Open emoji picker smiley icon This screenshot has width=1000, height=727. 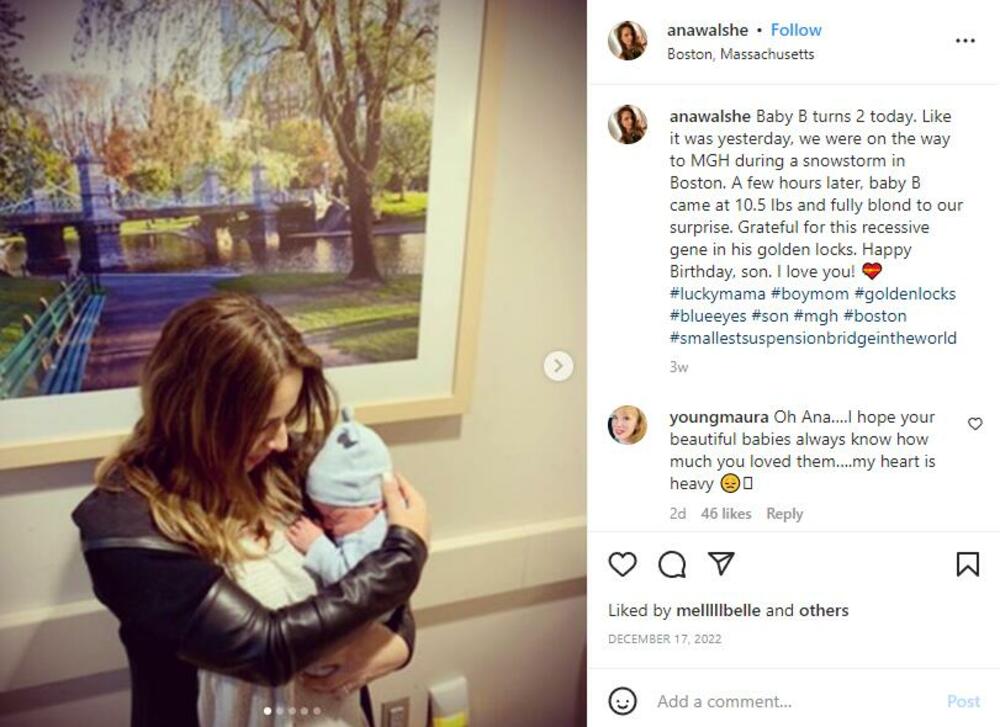click(x=622, y=701)
